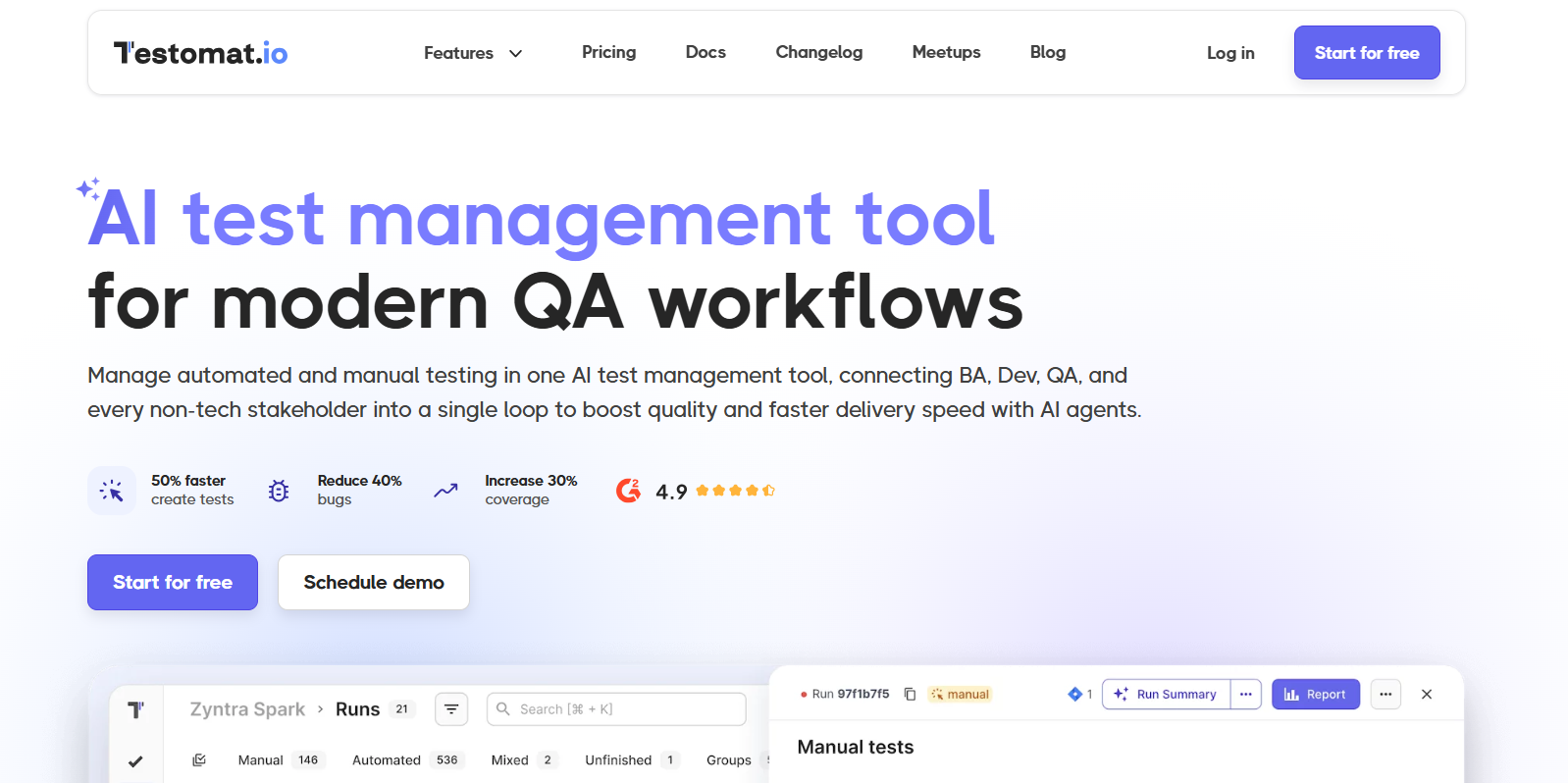Select the Mixed 2 tab
This screenshot has height=783, width=1568.
click(x=524, y=759)
